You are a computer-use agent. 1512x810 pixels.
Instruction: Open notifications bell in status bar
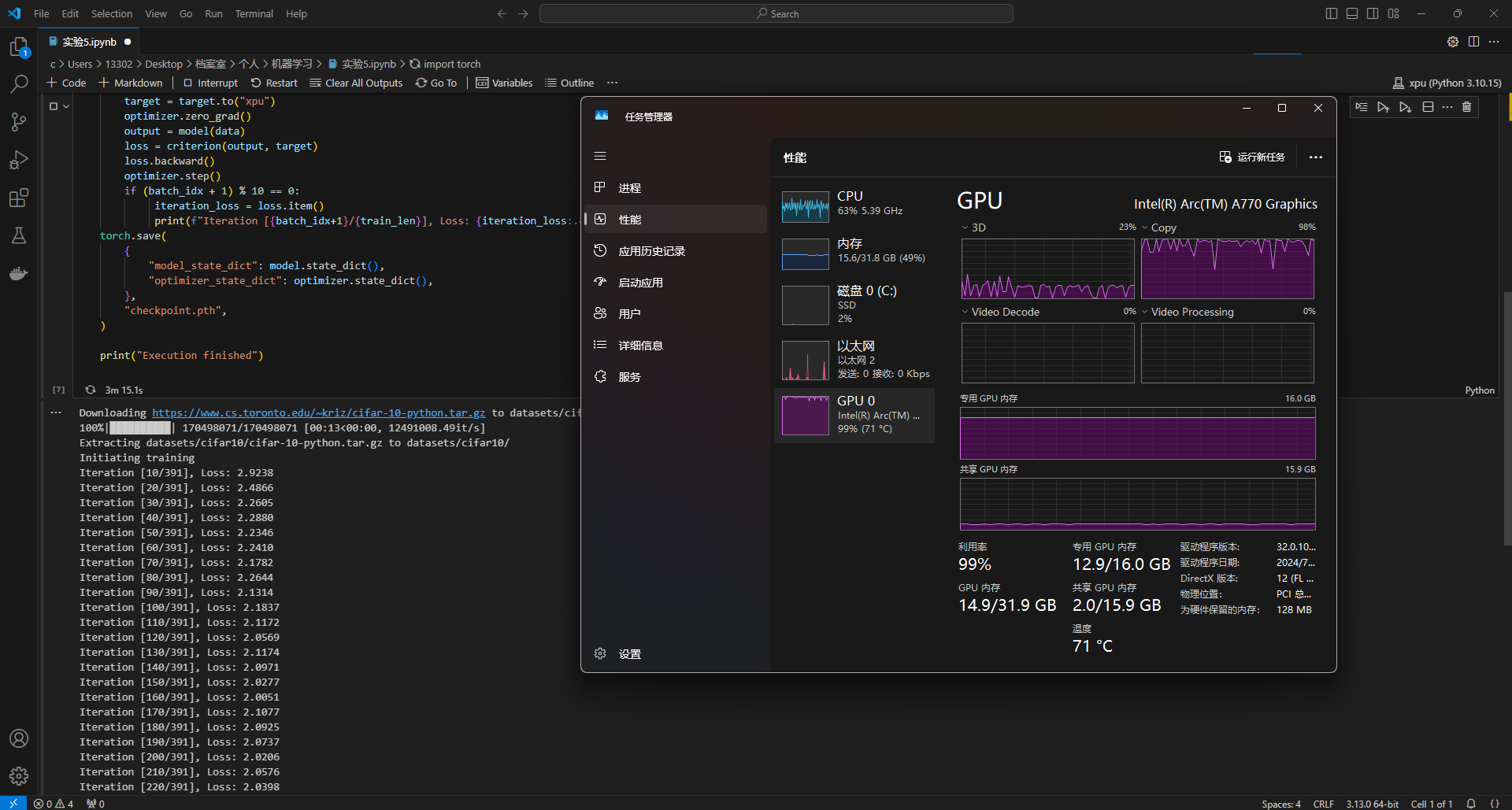pos(1469,804)
